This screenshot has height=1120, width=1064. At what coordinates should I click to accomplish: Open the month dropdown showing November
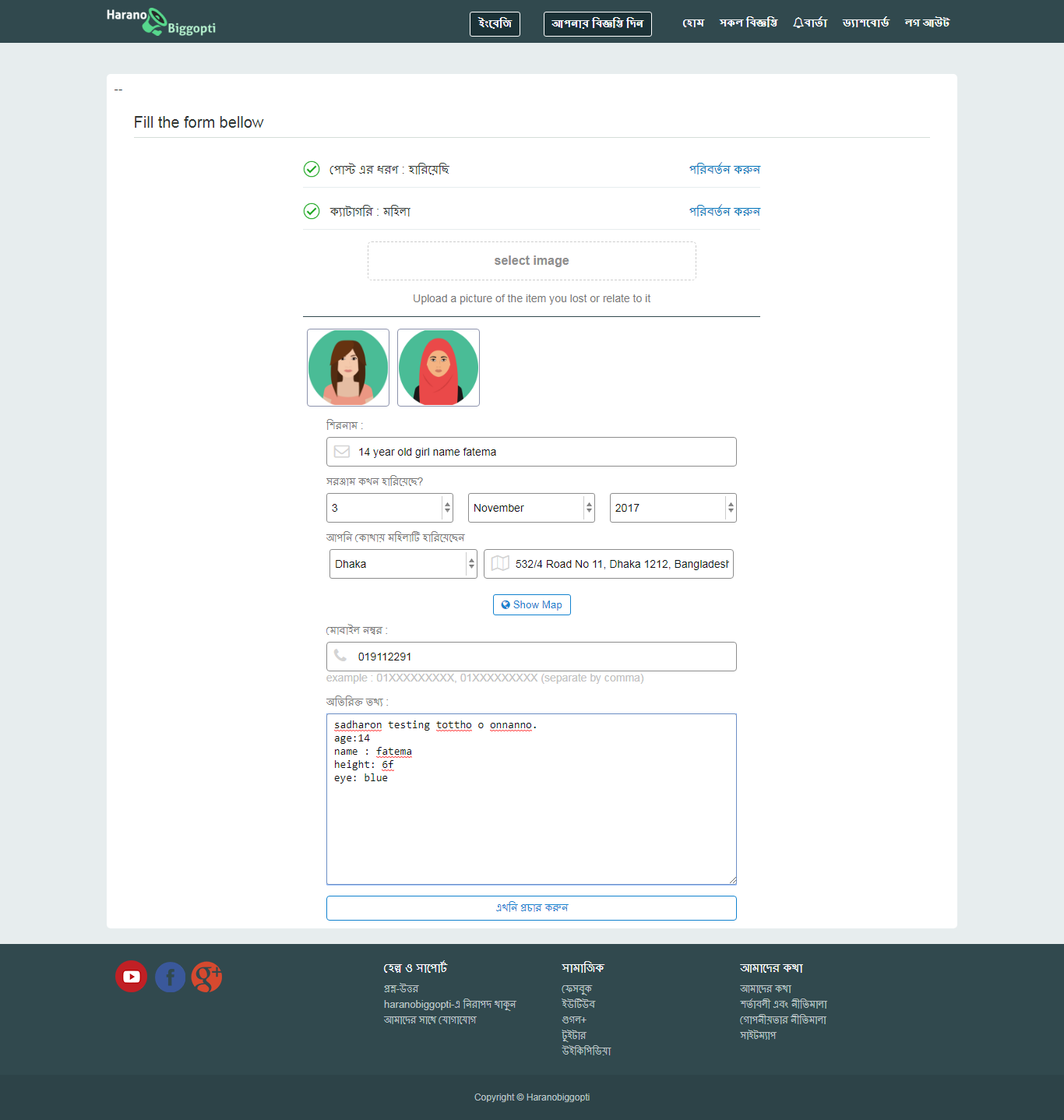531,508
